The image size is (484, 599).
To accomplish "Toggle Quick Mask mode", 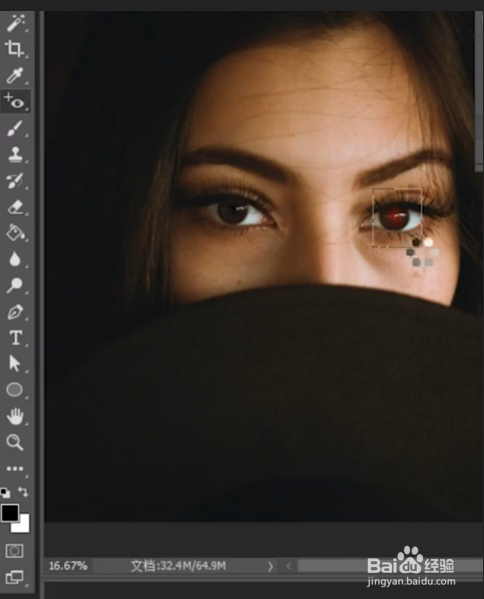I will click(15, 551).
